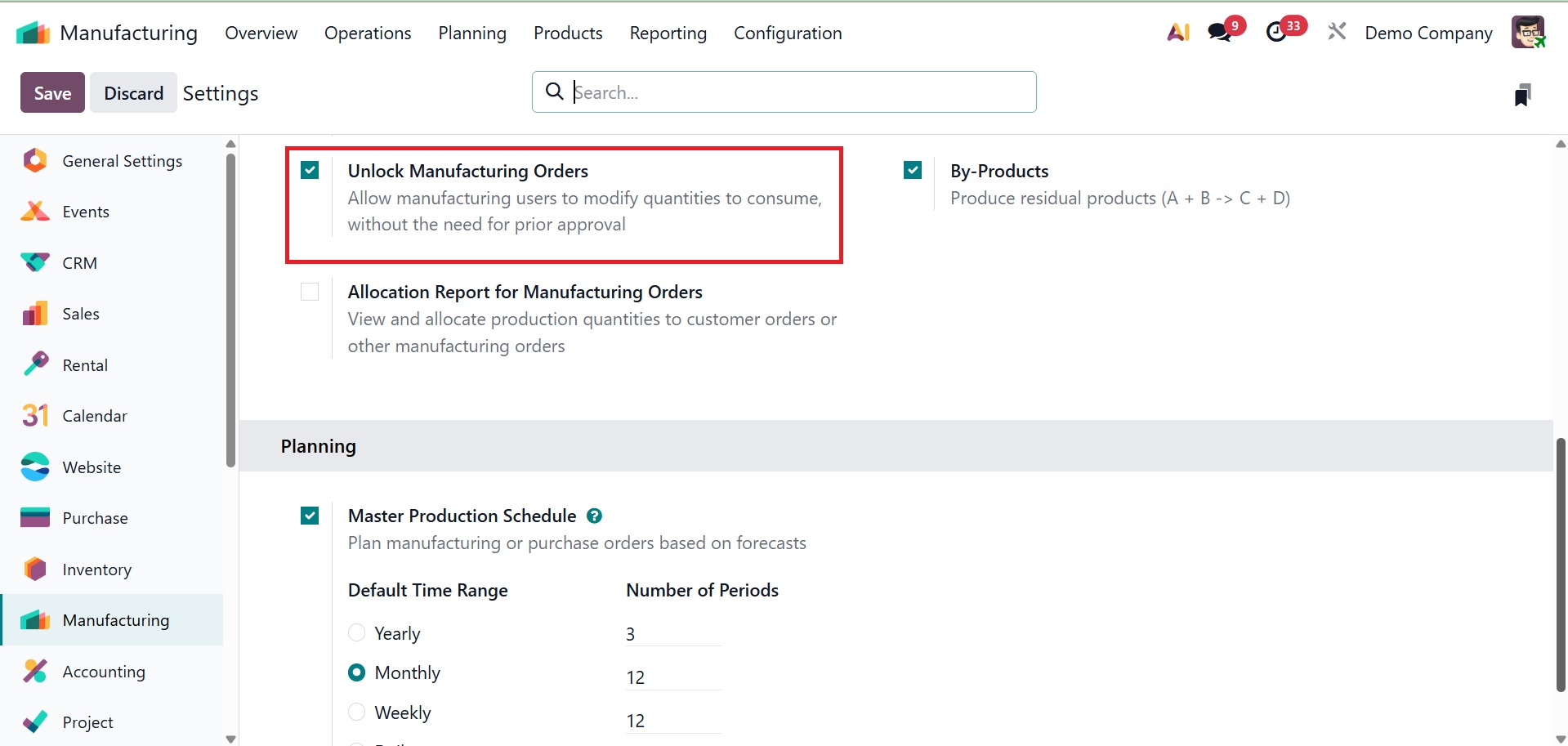This screenshot has width=1568, height=746.
Task: Select Inventory in settings sidebar
Action: (x=96, y=570)
